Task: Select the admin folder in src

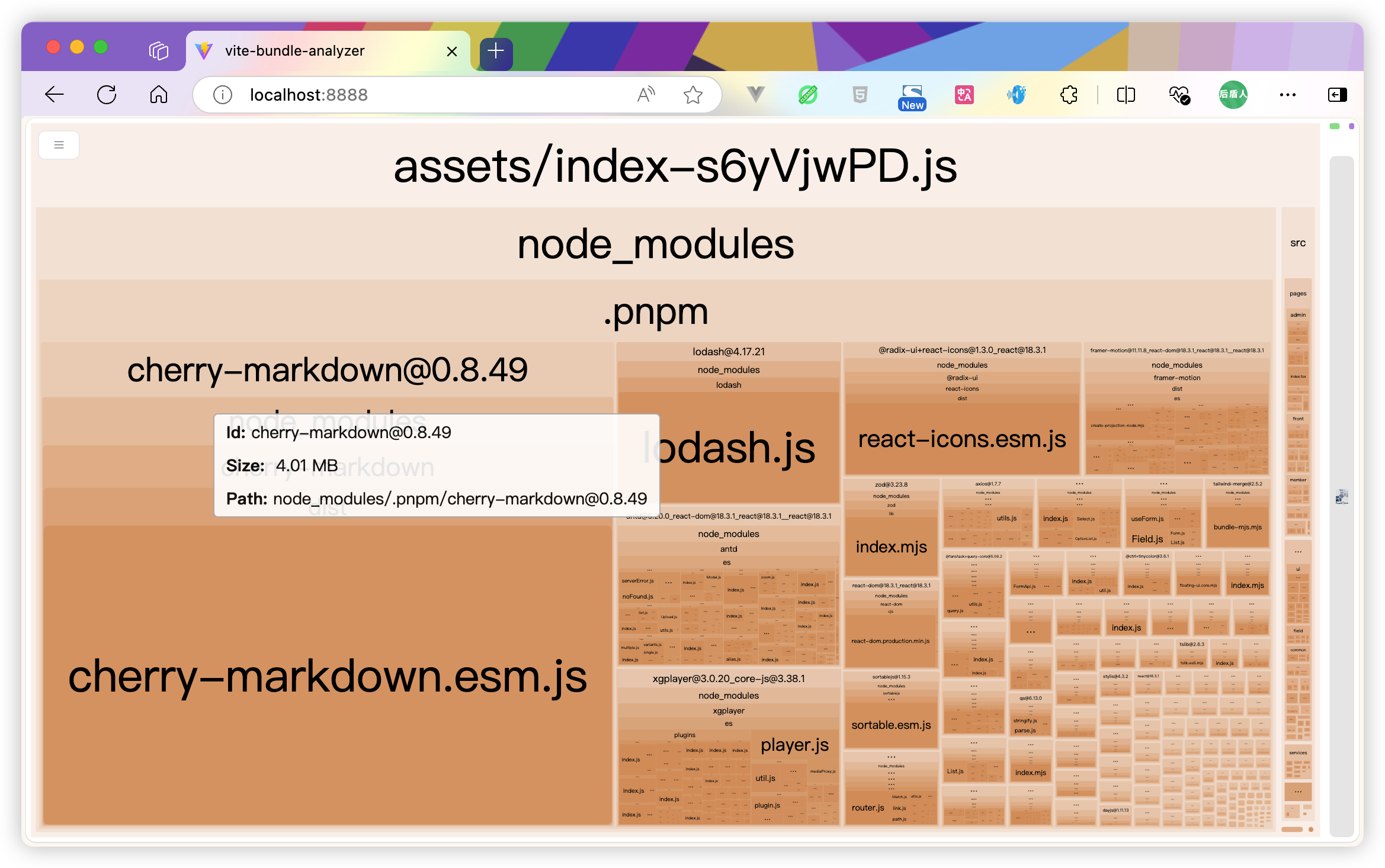Action: click(x=1298, y=315)
